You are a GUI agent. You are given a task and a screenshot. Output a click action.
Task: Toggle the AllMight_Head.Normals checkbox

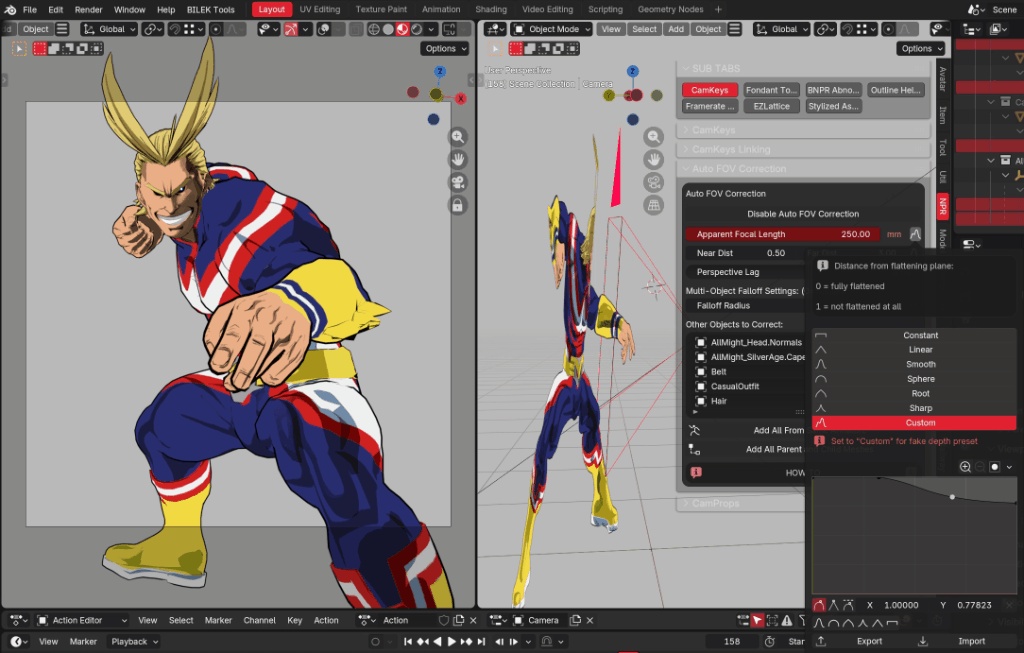point(701,342)
